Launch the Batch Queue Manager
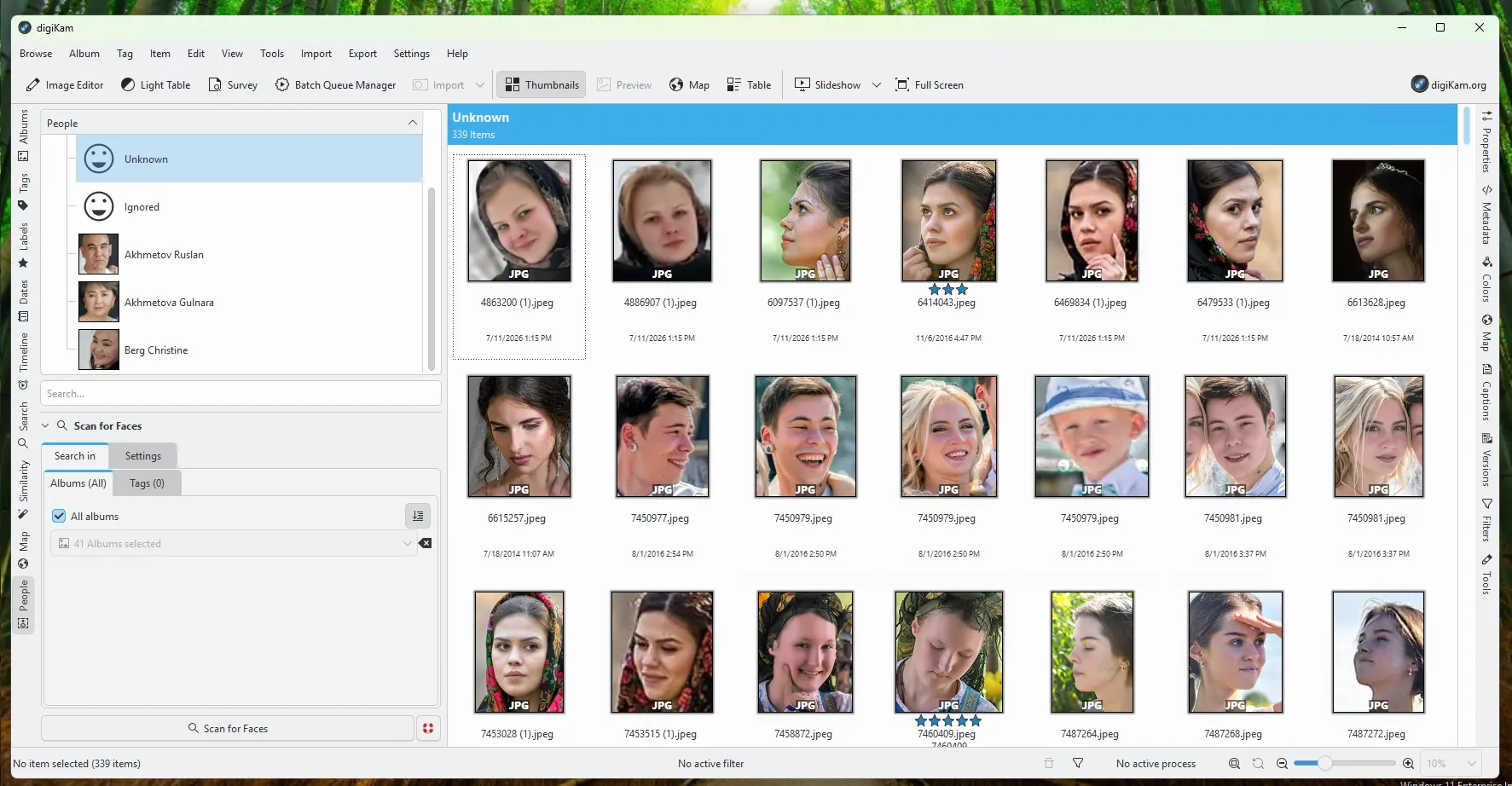 [x=335, y=84]
